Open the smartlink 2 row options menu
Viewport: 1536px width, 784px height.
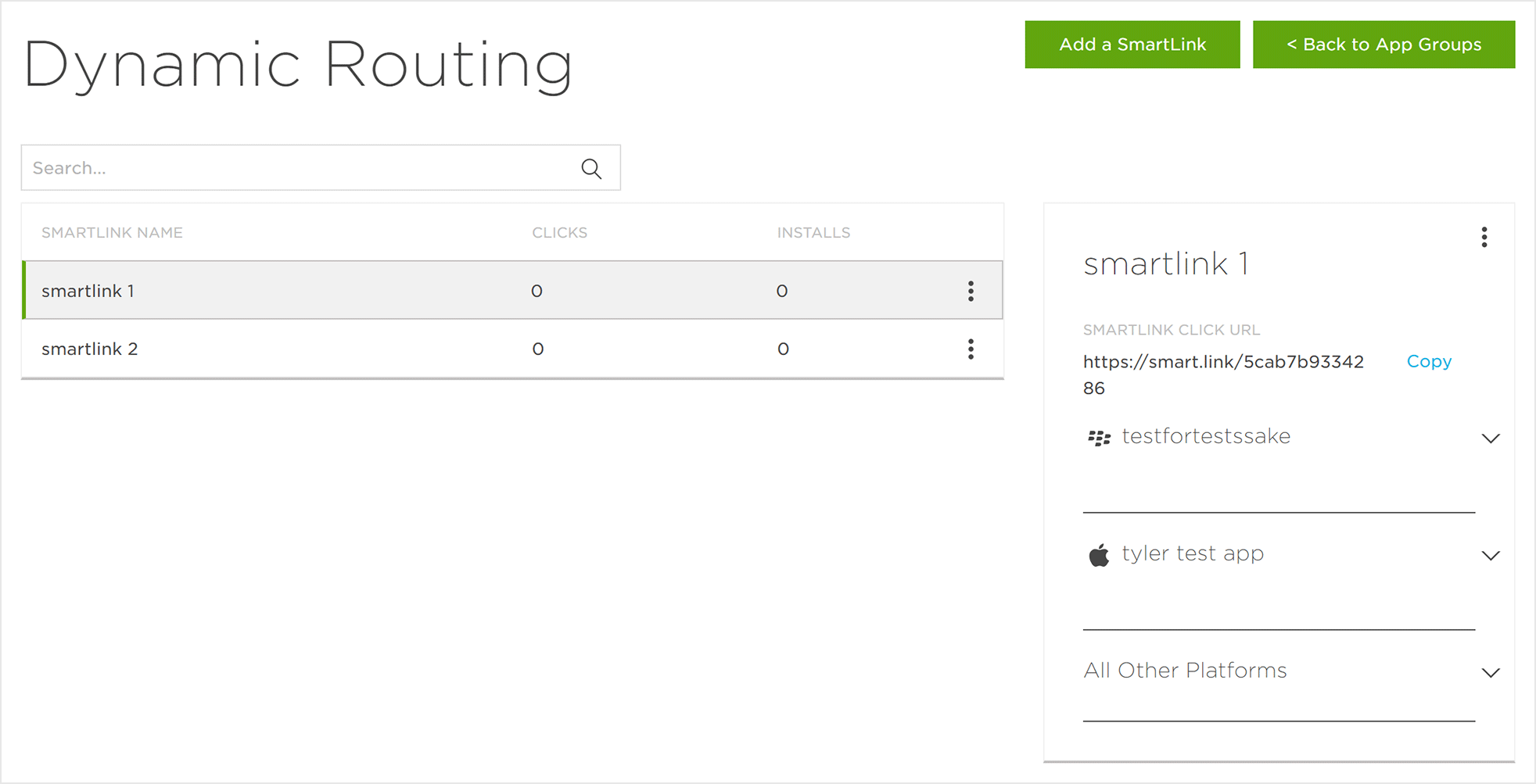pos(971,349)
